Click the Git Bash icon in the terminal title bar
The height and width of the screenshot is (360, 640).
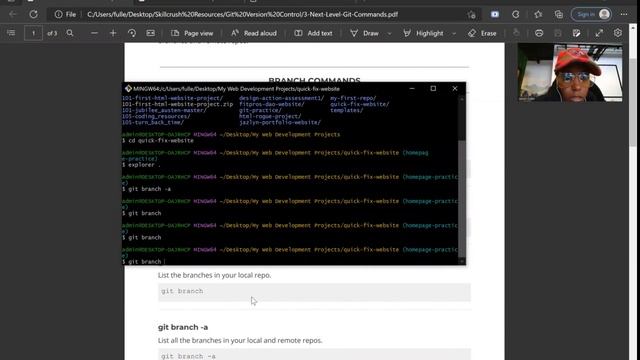[128, 89]
